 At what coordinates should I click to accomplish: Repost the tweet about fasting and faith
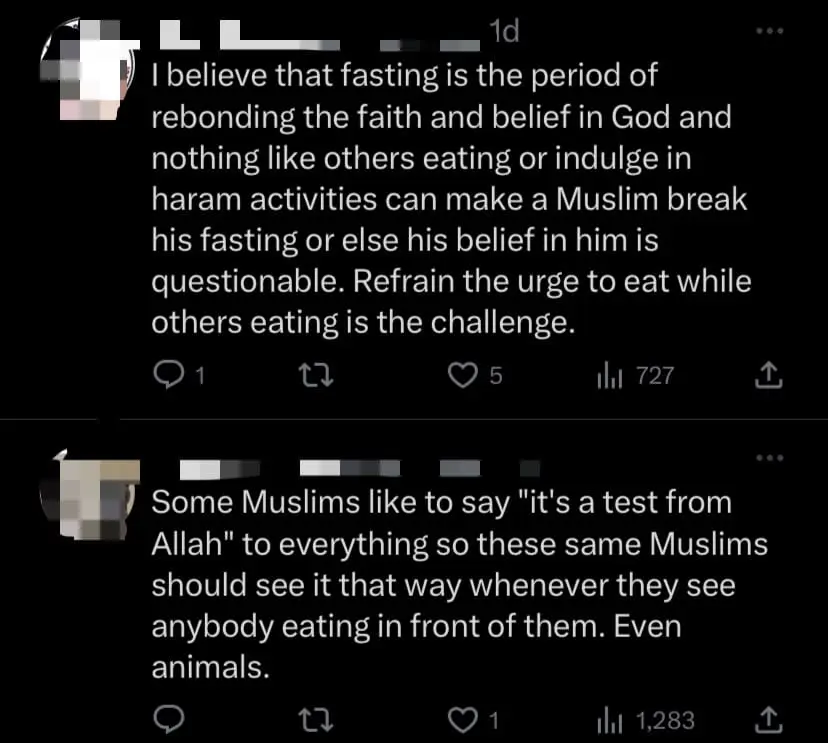313,376
